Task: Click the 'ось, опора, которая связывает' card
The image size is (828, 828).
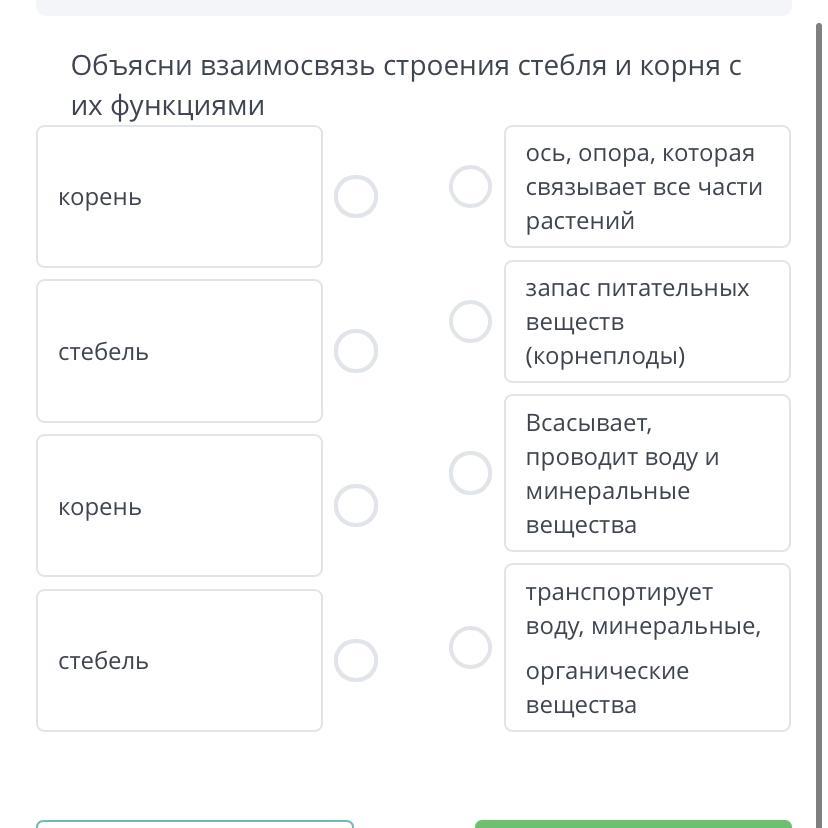Action: (x=647, y=186)
